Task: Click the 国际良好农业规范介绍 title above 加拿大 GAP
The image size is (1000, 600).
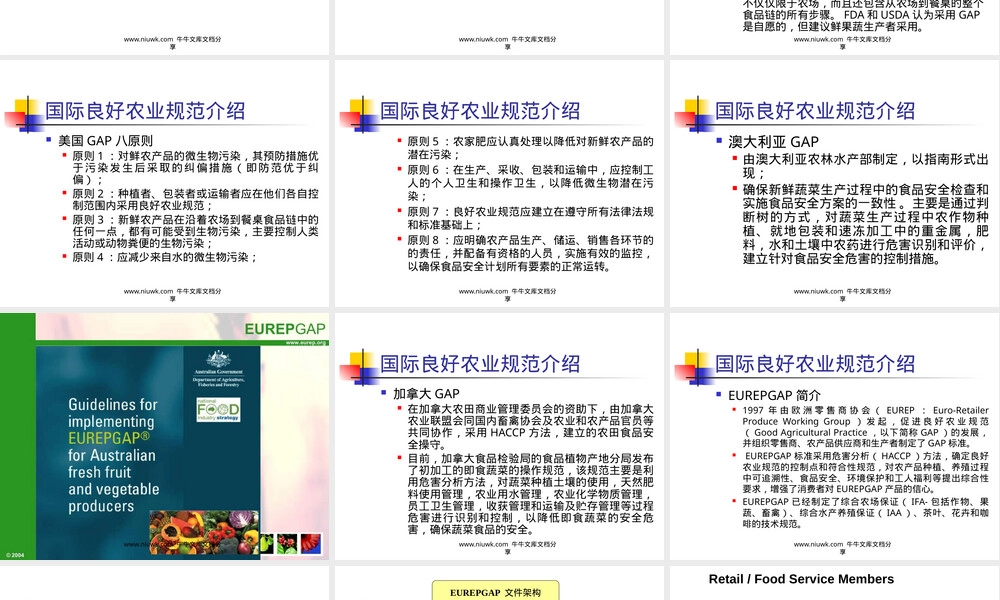Action: point(480,364)
